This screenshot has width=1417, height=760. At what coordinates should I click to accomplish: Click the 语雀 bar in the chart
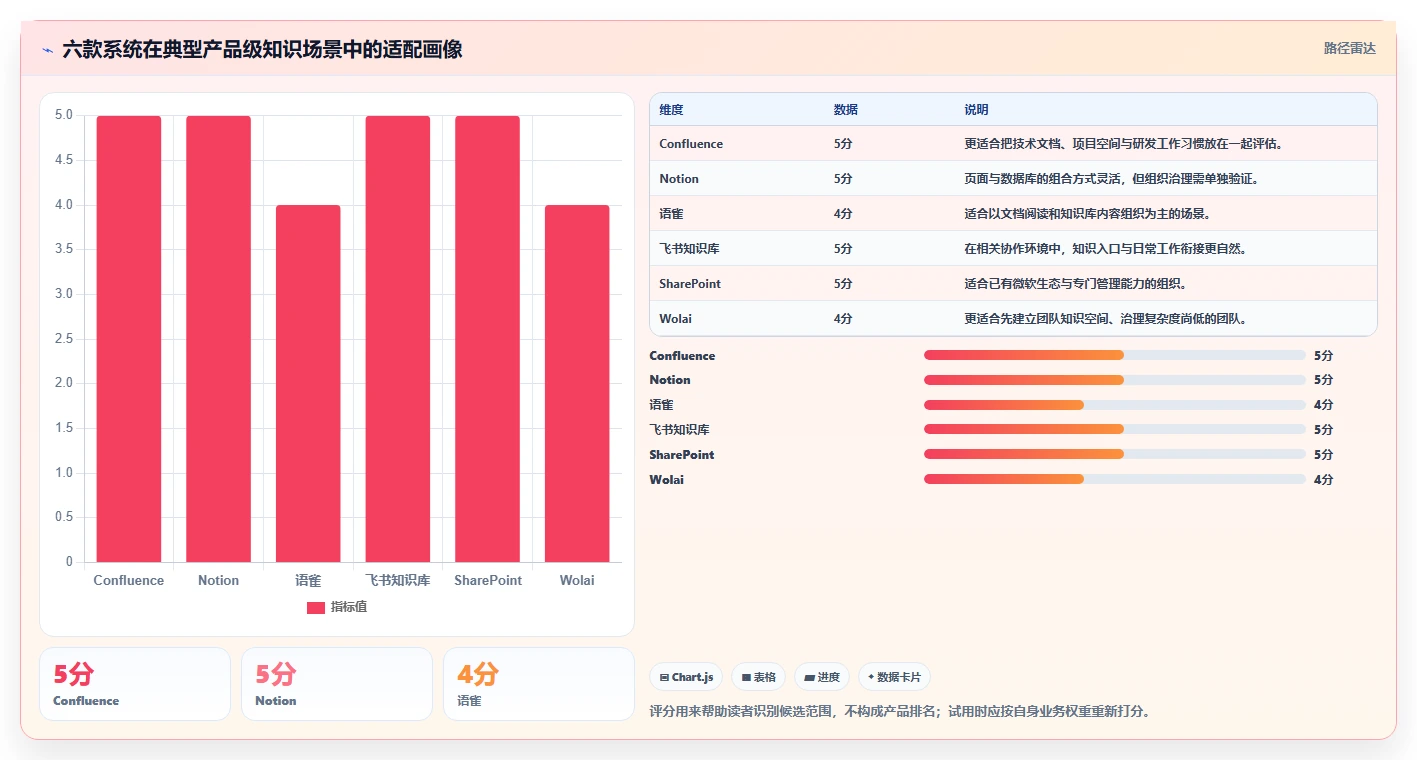pos(308,384)
